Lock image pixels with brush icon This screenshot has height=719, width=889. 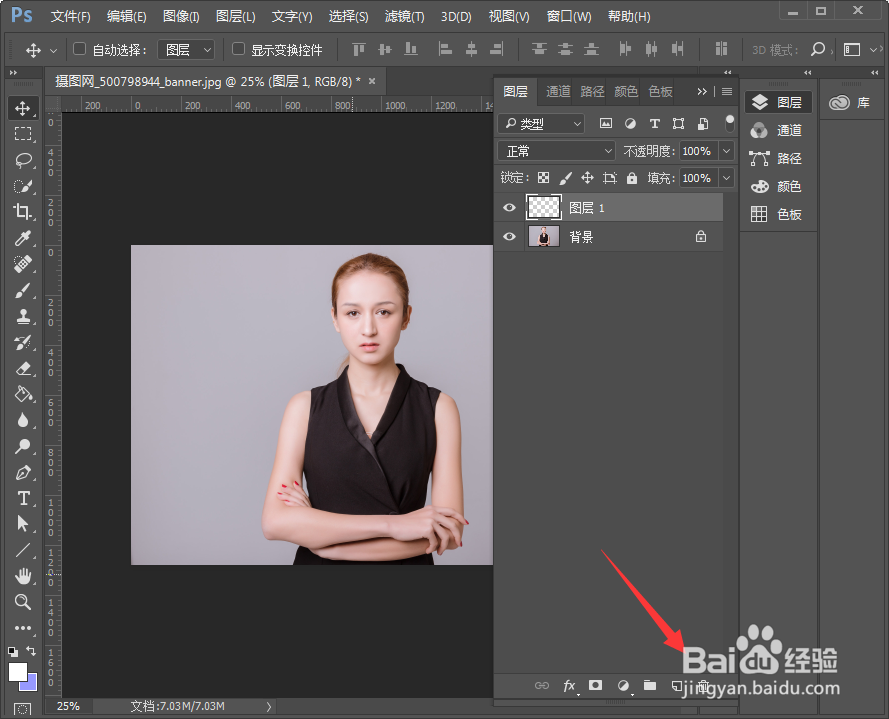pyautogui.click(x=565, y=178)
